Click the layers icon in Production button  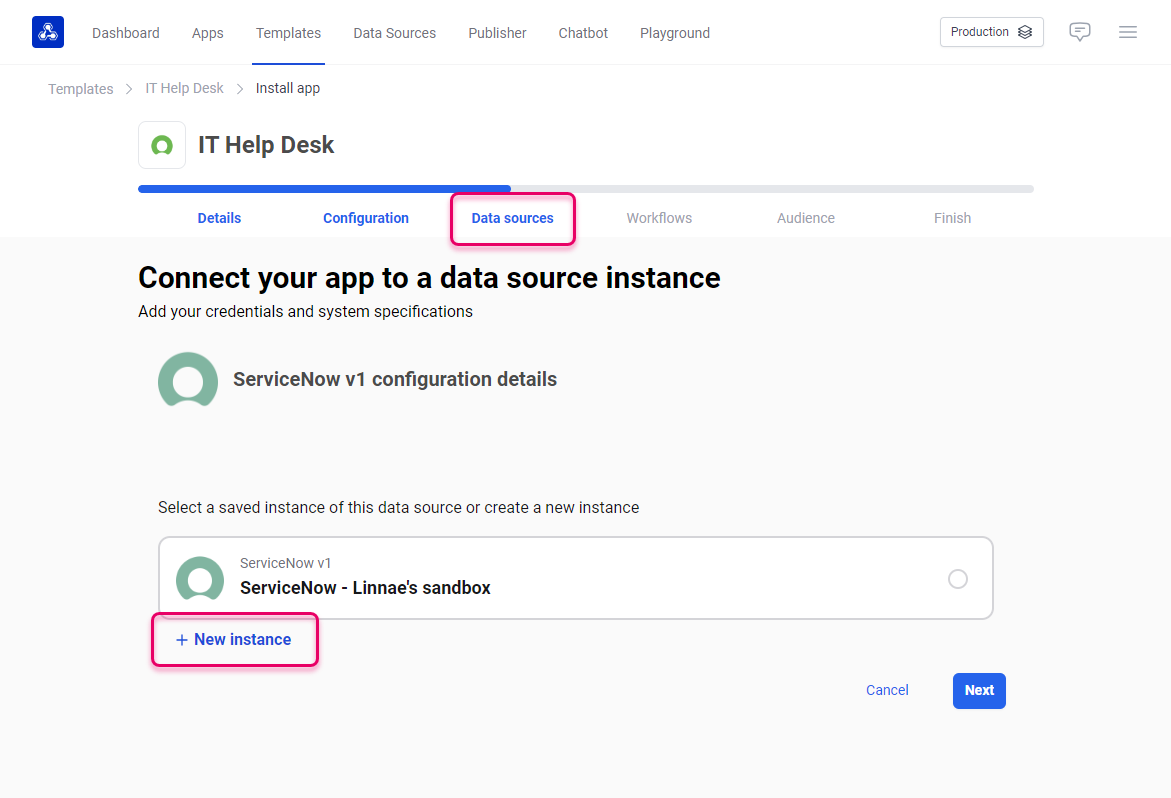pyautogui.click(x=1025, y=32)
